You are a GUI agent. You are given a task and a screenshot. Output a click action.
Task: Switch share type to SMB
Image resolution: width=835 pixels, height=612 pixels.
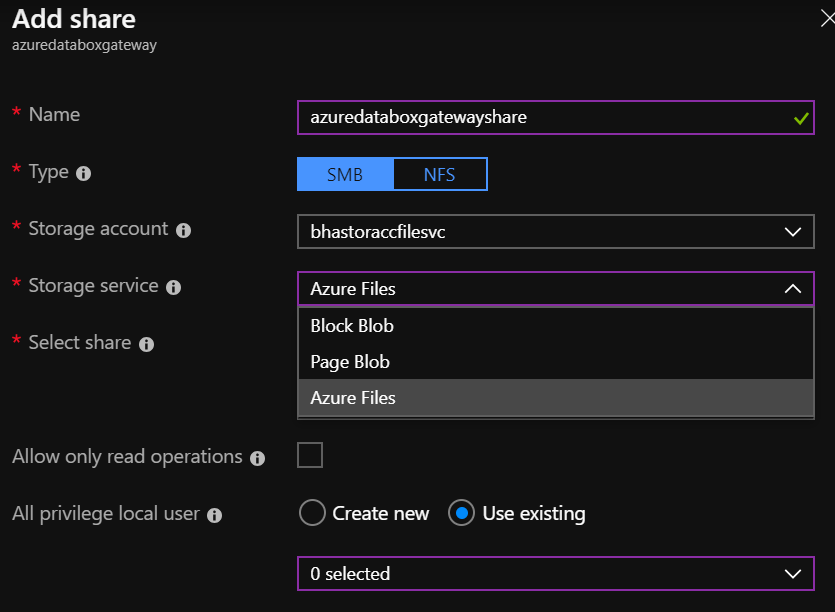pyautogui.click(x=345, y=174)
